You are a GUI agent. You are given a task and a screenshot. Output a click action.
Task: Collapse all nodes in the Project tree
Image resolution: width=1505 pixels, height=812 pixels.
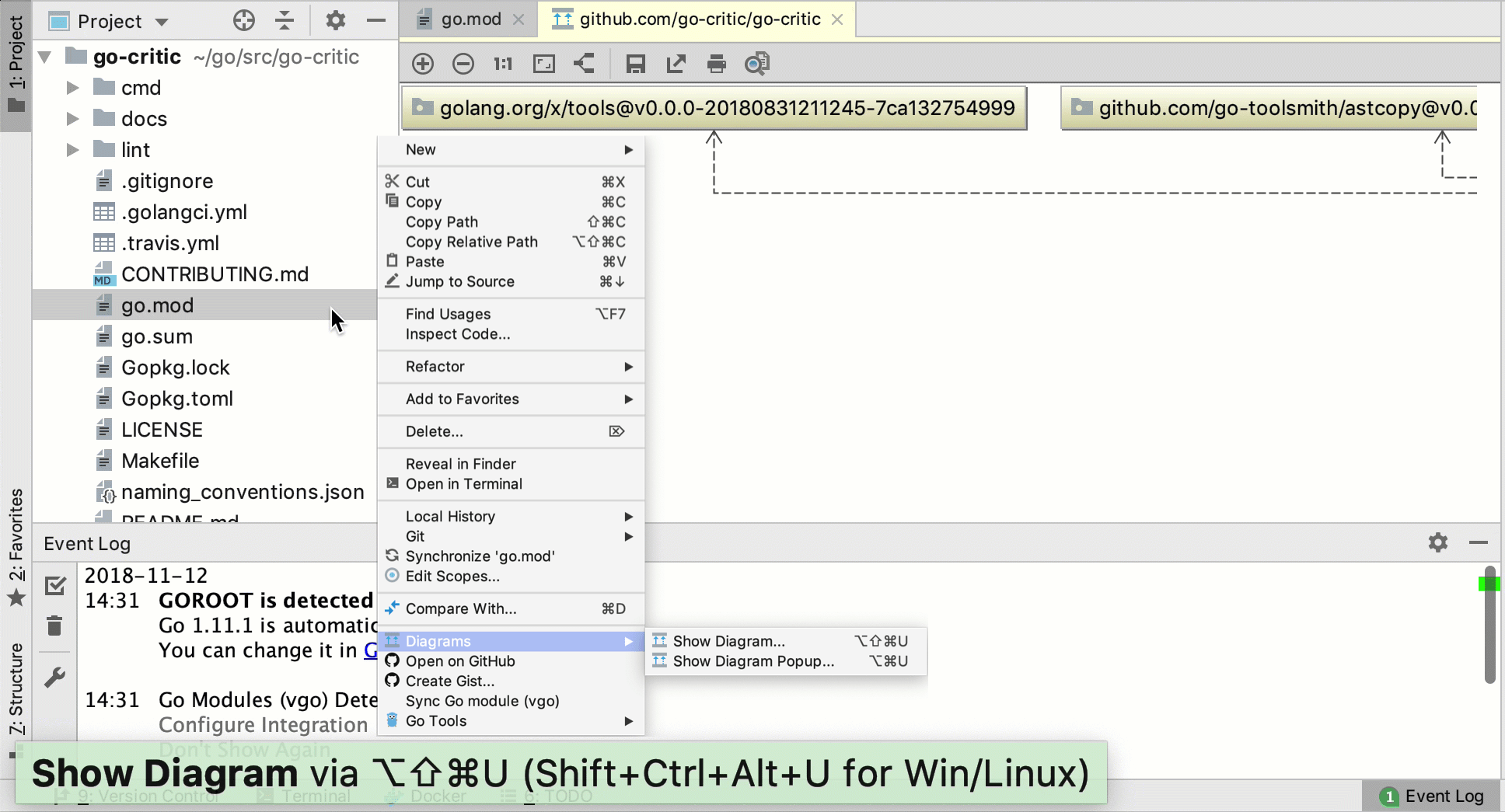pyautogui.click(x=285, y=20)
